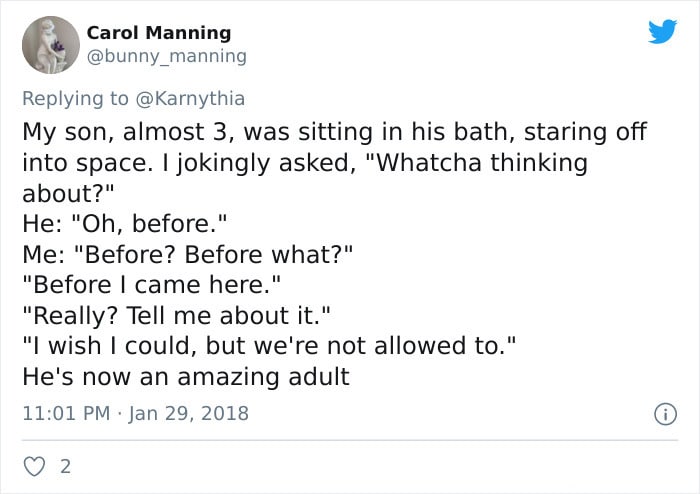Click "Really? Tell me about it." text
This screenshot has height=494, width=700.
coord(176,316)
